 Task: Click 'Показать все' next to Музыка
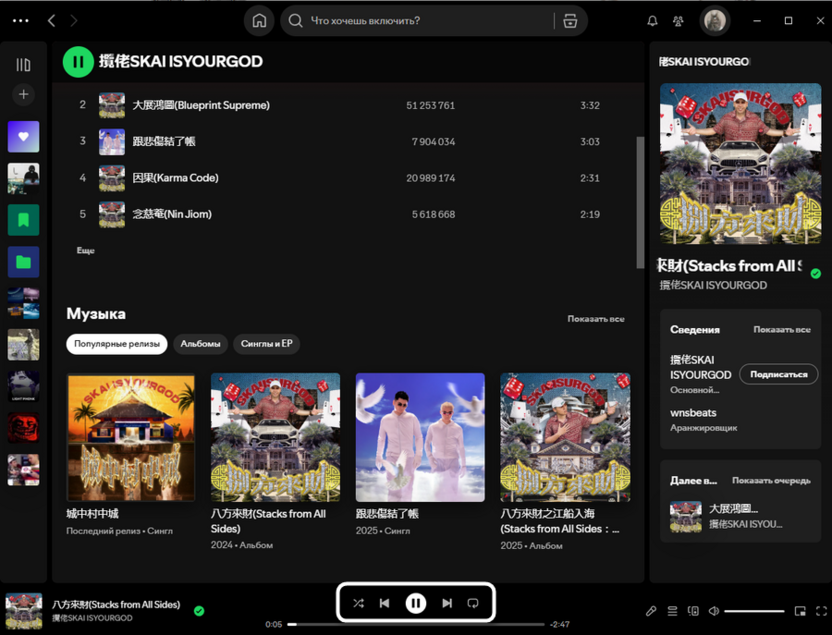coord(595,318)
